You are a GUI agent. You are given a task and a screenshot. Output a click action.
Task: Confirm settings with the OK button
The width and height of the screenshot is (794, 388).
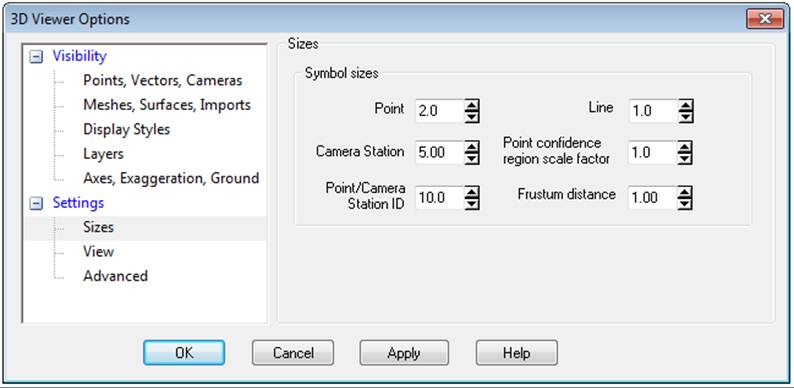pyautogui.click(x=184, y=353)
